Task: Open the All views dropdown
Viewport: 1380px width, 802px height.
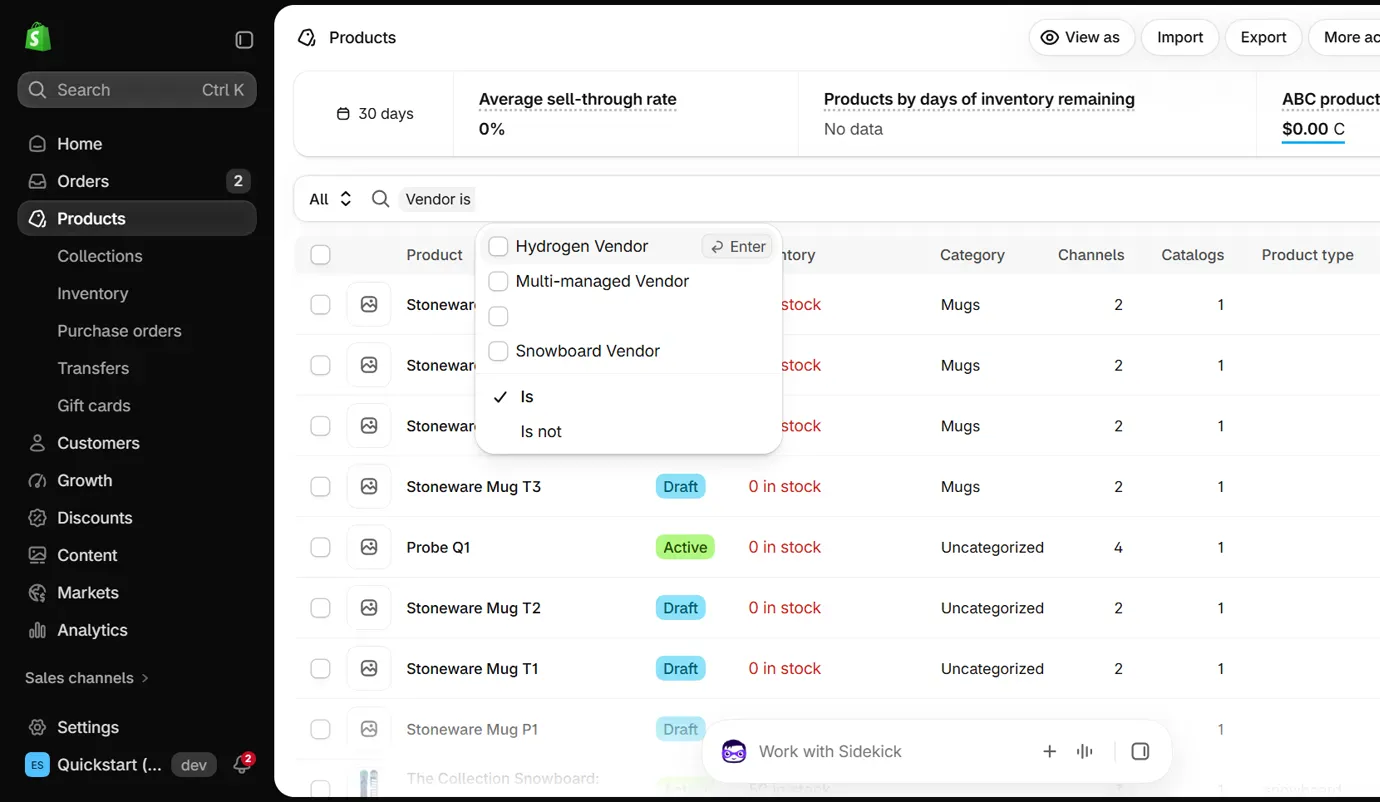Action: [x=330, y=199]
